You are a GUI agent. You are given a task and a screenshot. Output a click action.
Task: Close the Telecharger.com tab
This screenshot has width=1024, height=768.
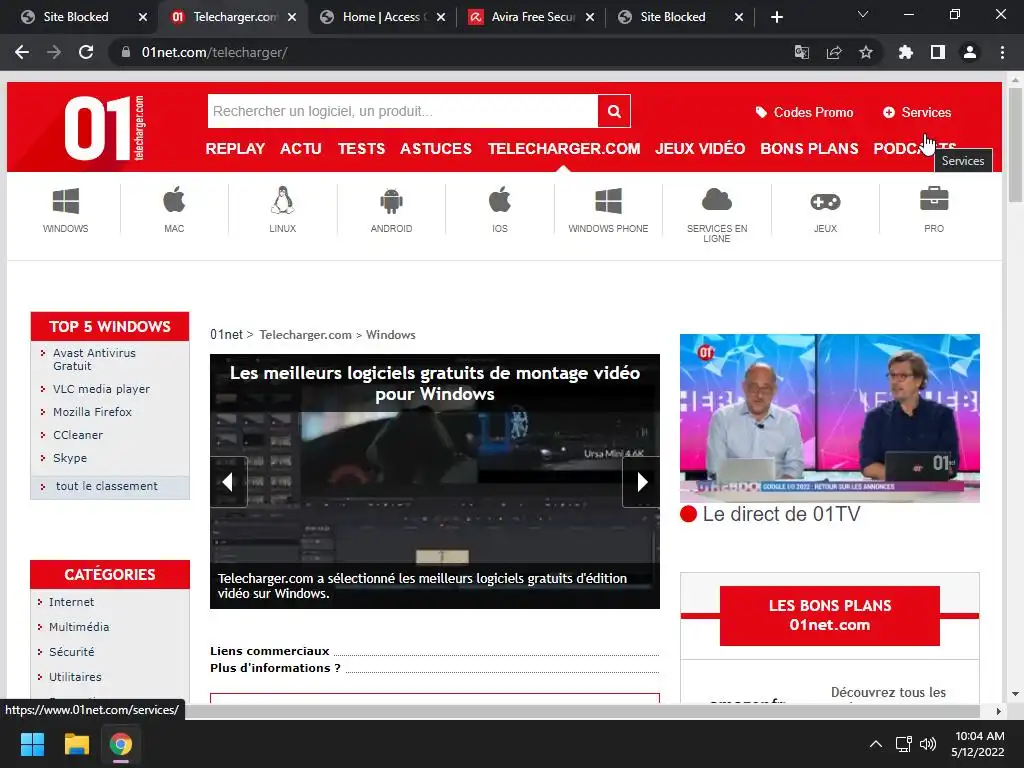coord(292,17)
